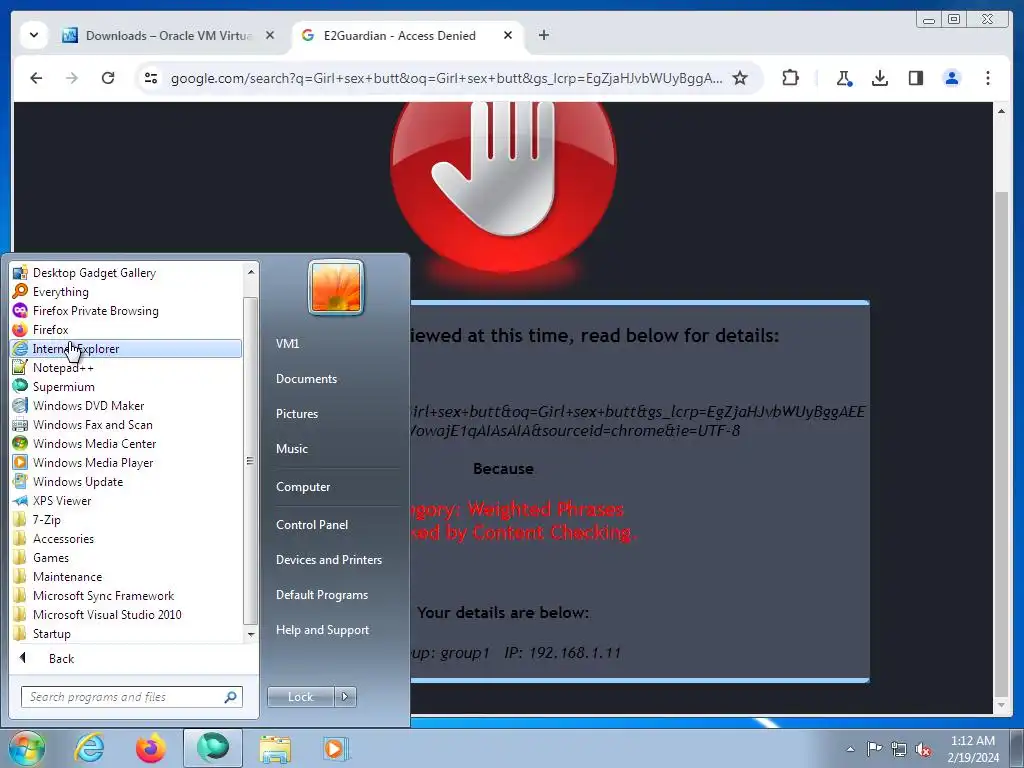Open the Extensions puzzle icon
The width and height of the screenshot is (1024, 768).
(790, 78)
